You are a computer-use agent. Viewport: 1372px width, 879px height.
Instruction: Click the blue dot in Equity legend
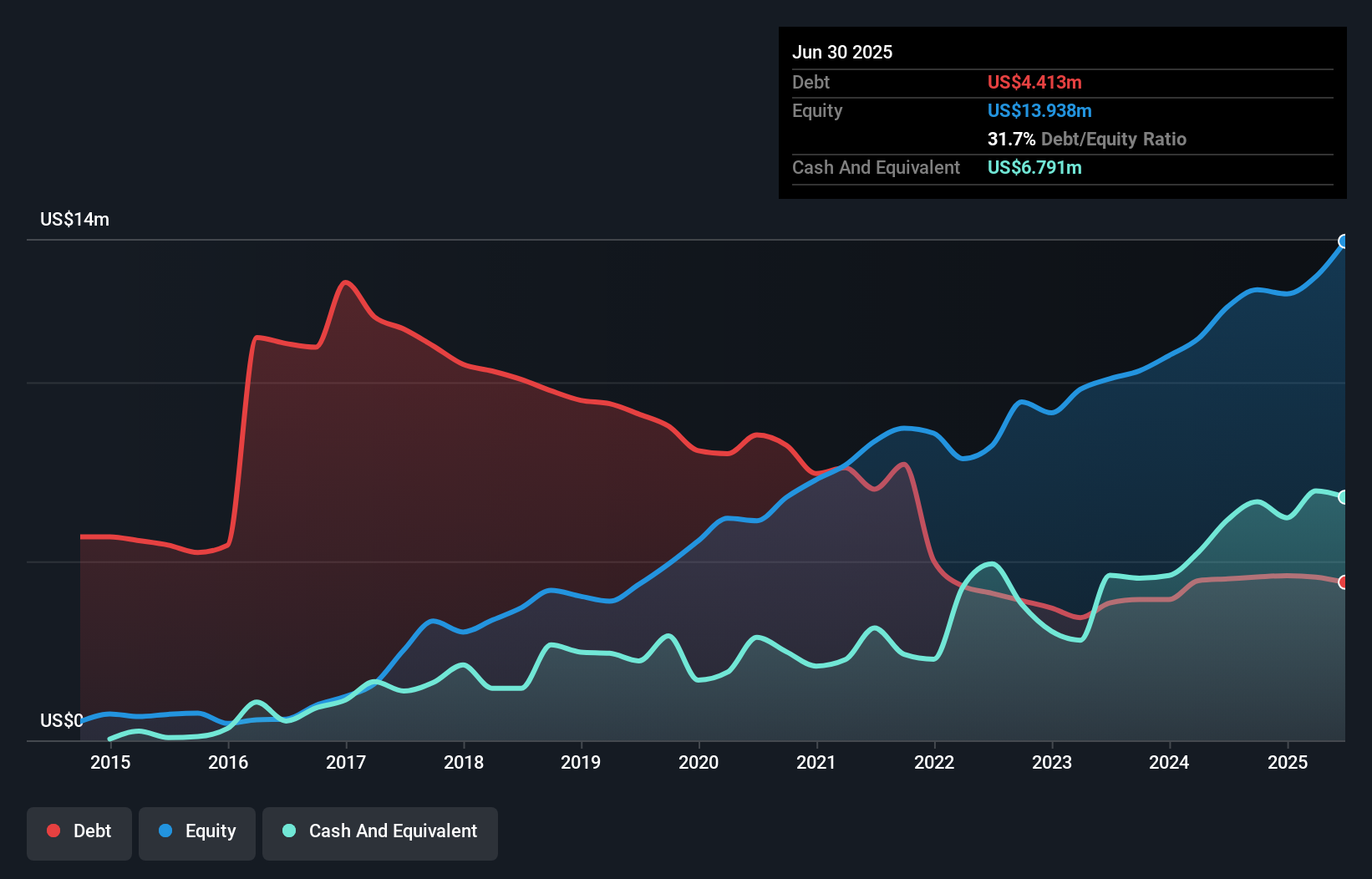pos(165,831)
